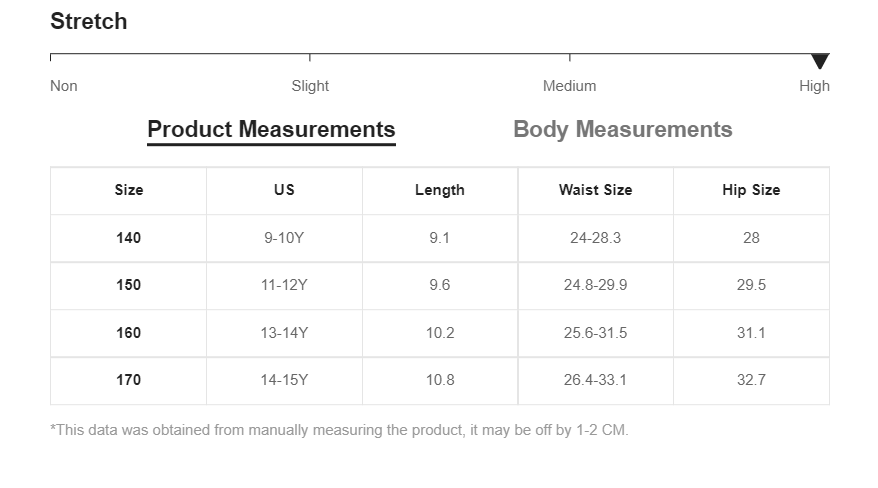
Task: Click the Hip Size column header
Action: (x=751, y=190)
